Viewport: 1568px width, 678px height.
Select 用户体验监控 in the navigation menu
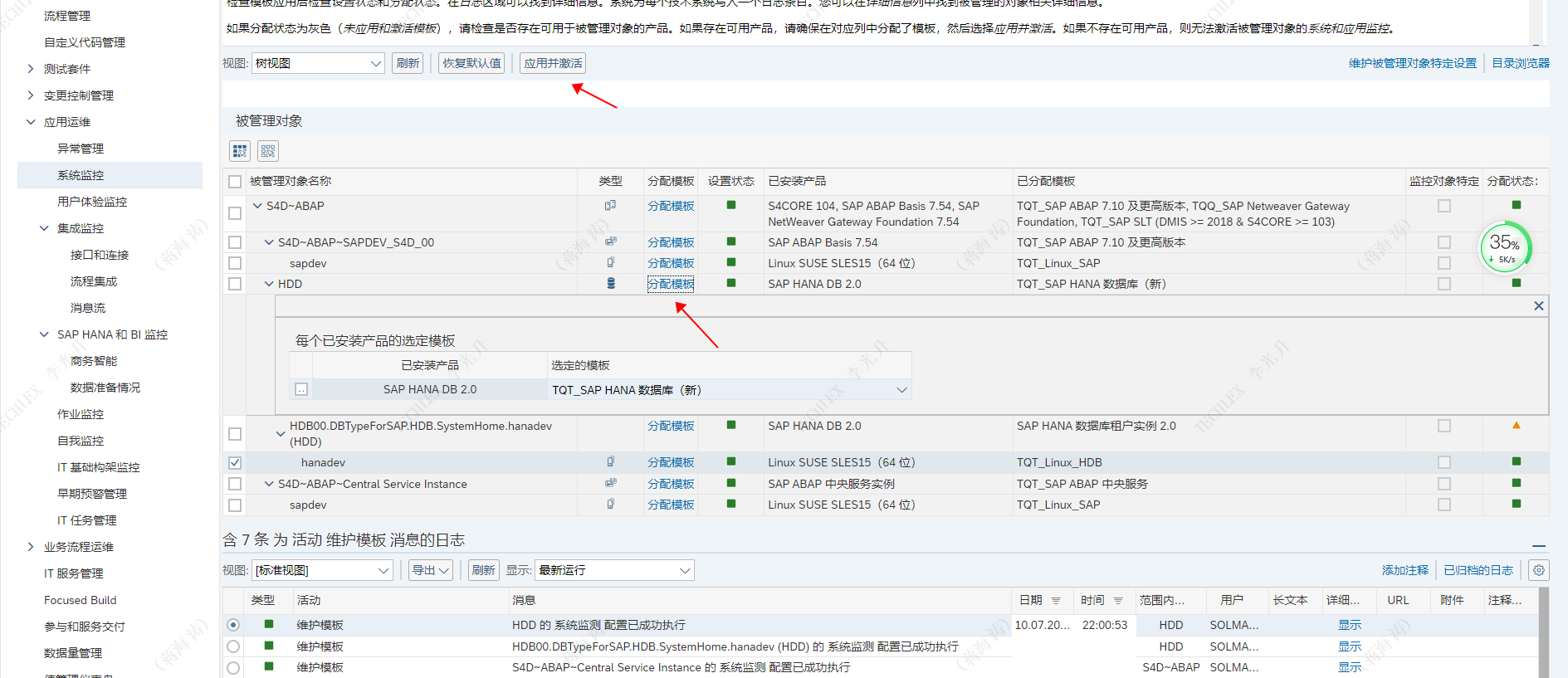point(92,202)
